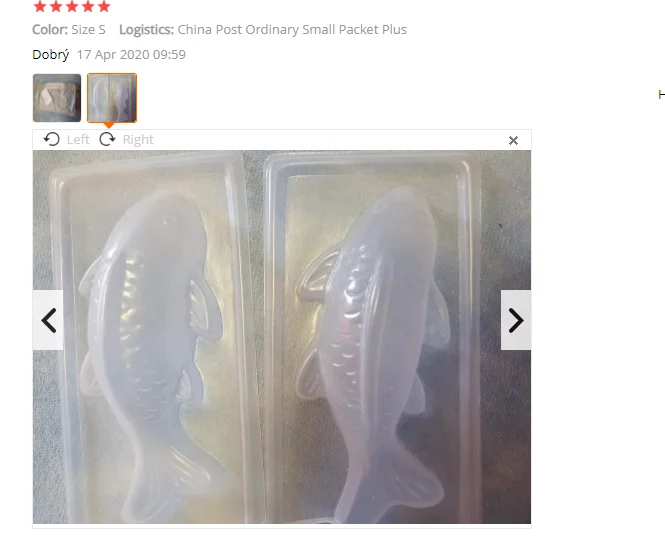Click the second red rating star
Screen dimensions: 665x545
[x=56, y=6]
